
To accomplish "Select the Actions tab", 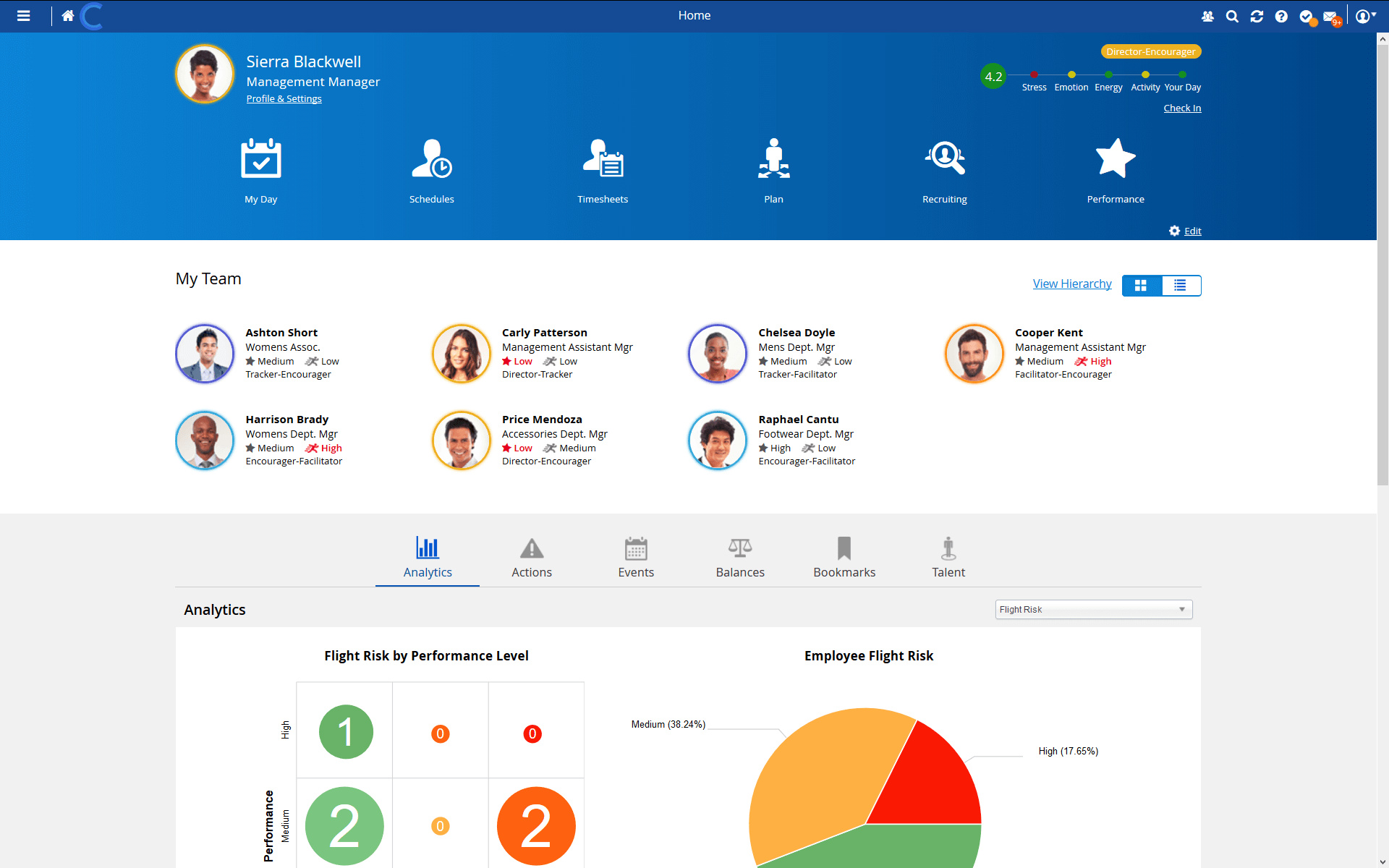I will point(531,558).
